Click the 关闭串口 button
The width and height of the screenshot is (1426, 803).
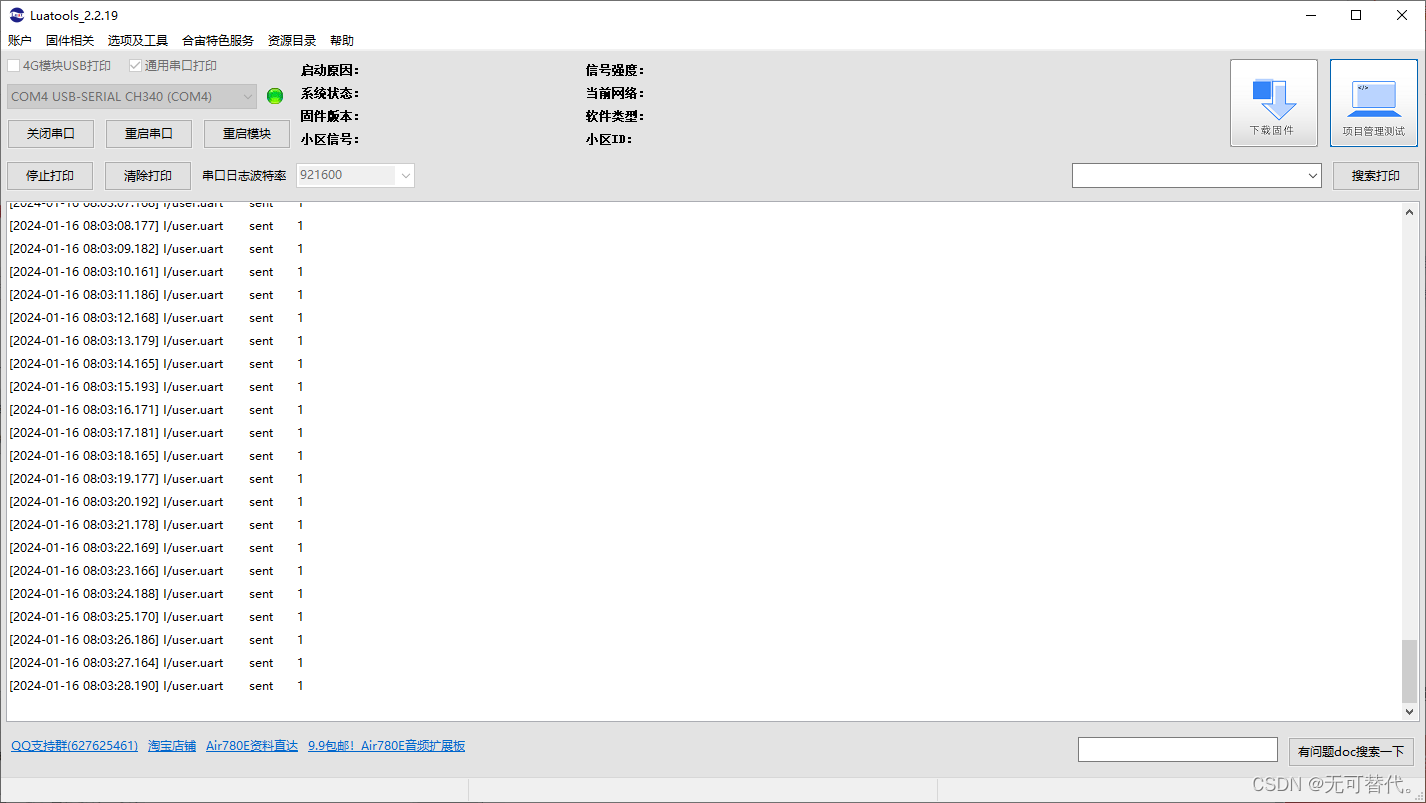pyautogui.click(x=50, y=134)
